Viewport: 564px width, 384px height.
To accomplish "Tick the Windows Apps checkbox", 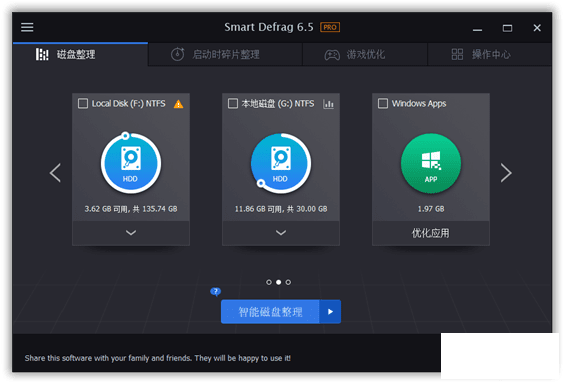I will click(x=383, y=104).
